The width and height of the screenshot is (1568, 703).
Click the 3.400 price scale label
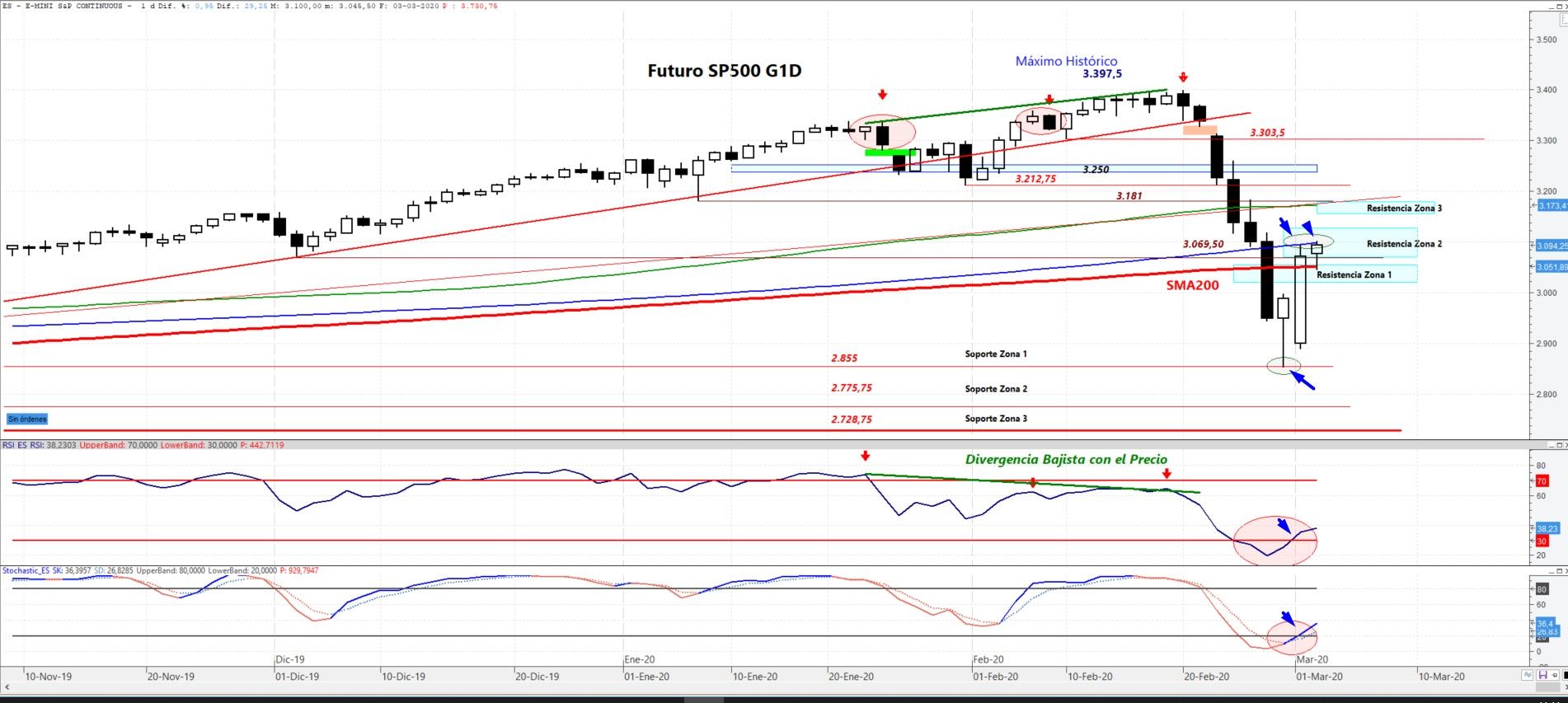(x=1547, y=90)
